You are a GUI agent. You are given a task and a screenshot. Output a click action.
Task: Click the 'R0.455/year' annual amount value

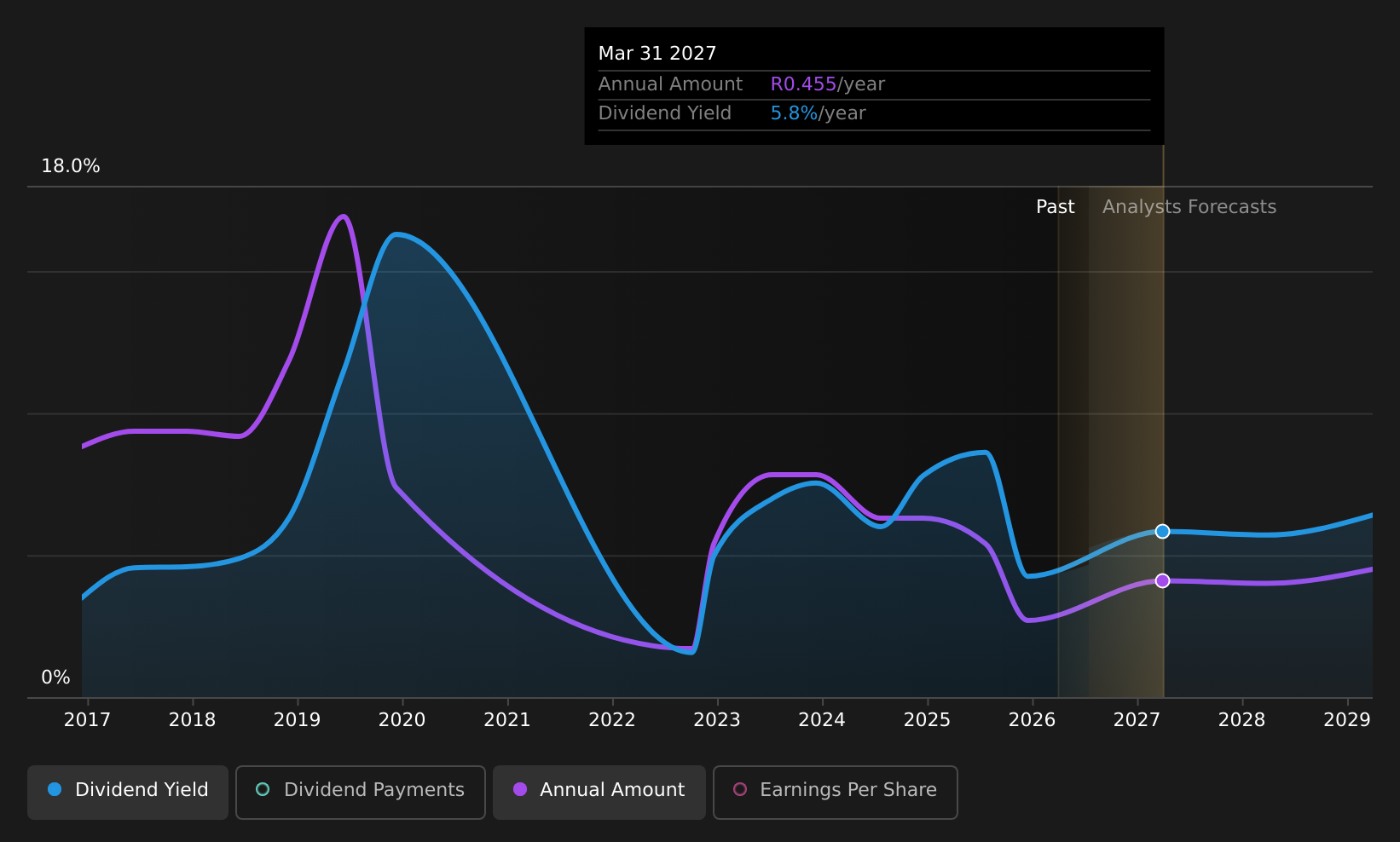click(828, 84)
